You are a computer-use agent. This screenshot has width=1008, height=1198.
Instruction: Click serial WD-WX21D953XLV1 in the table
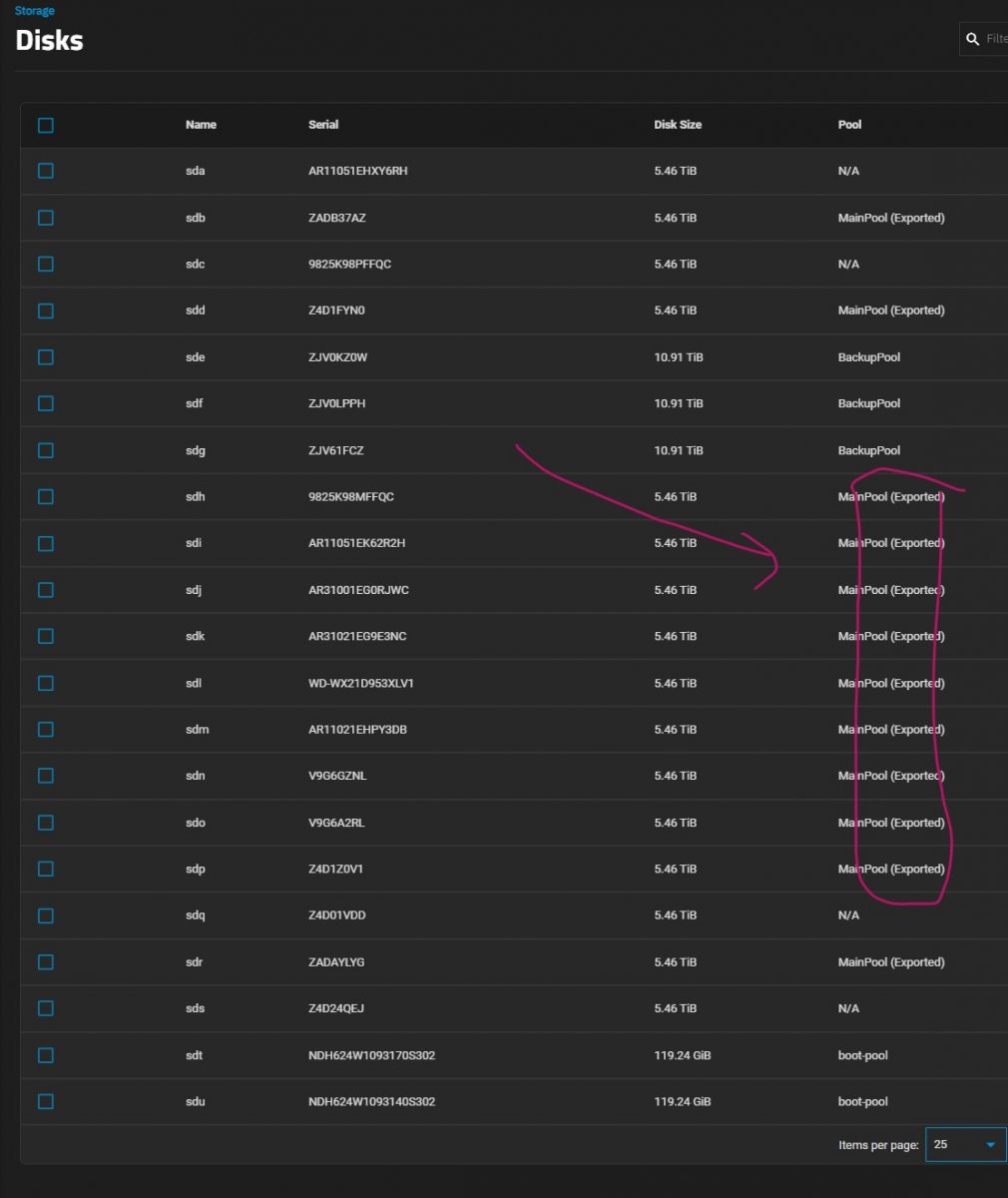tap(361, 683)
